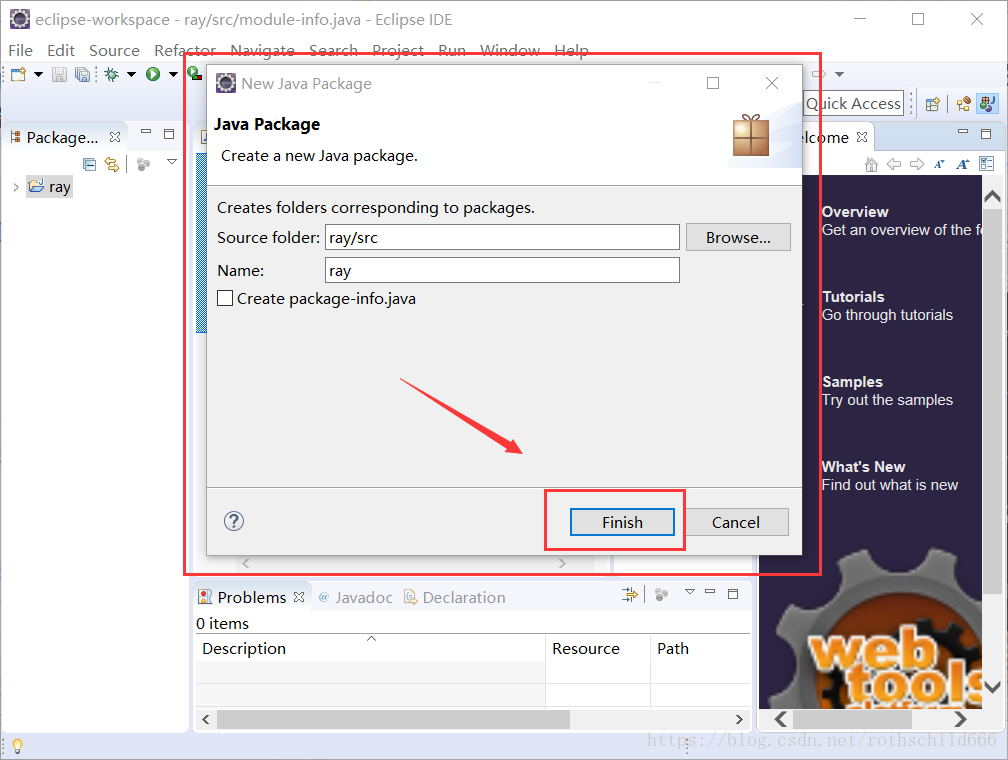The height and width of the screenshot is (760, 1008).
Task: Click Welcome navigate back arrow
Action: tap(894, 165)
